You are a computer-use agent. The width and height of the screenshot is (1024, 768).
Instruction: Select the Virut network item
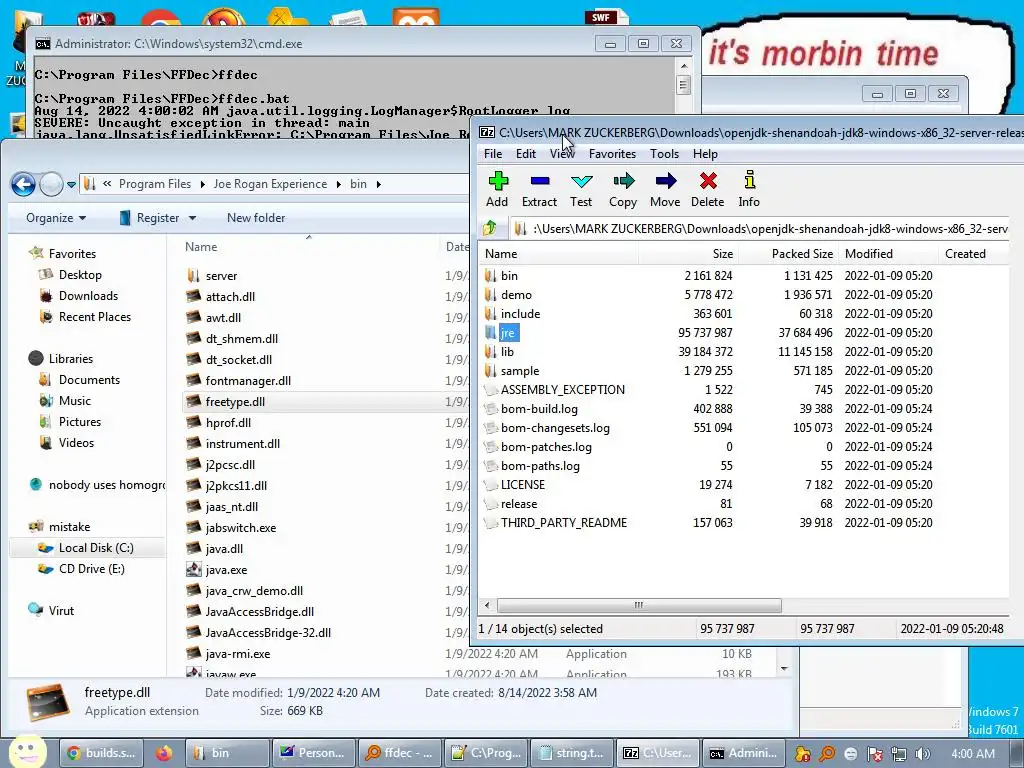(x=61, y=611)
